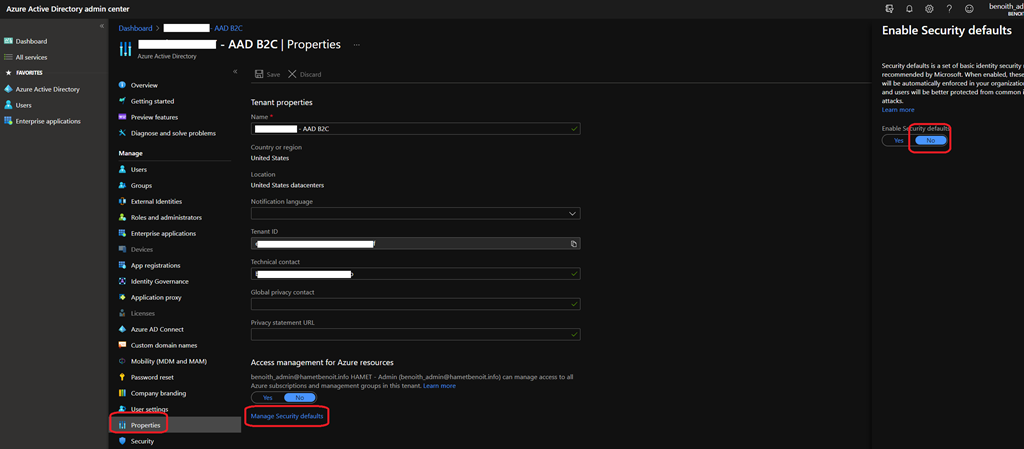Copy the Tenant ID to clipboard
The image size is (1024, 449).
click(x=573, y=243)
